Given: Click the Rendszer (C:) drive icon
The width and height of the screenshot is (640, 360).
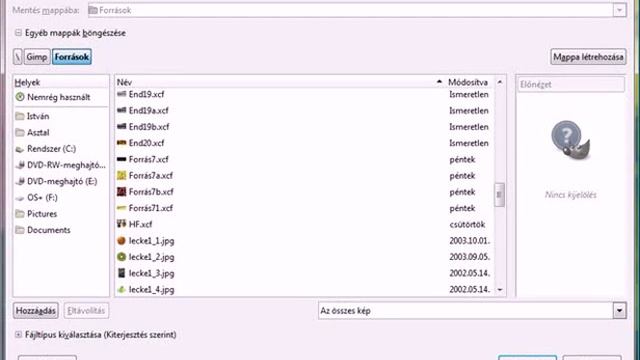Looking at the screenshot, I should coord(20,149).
